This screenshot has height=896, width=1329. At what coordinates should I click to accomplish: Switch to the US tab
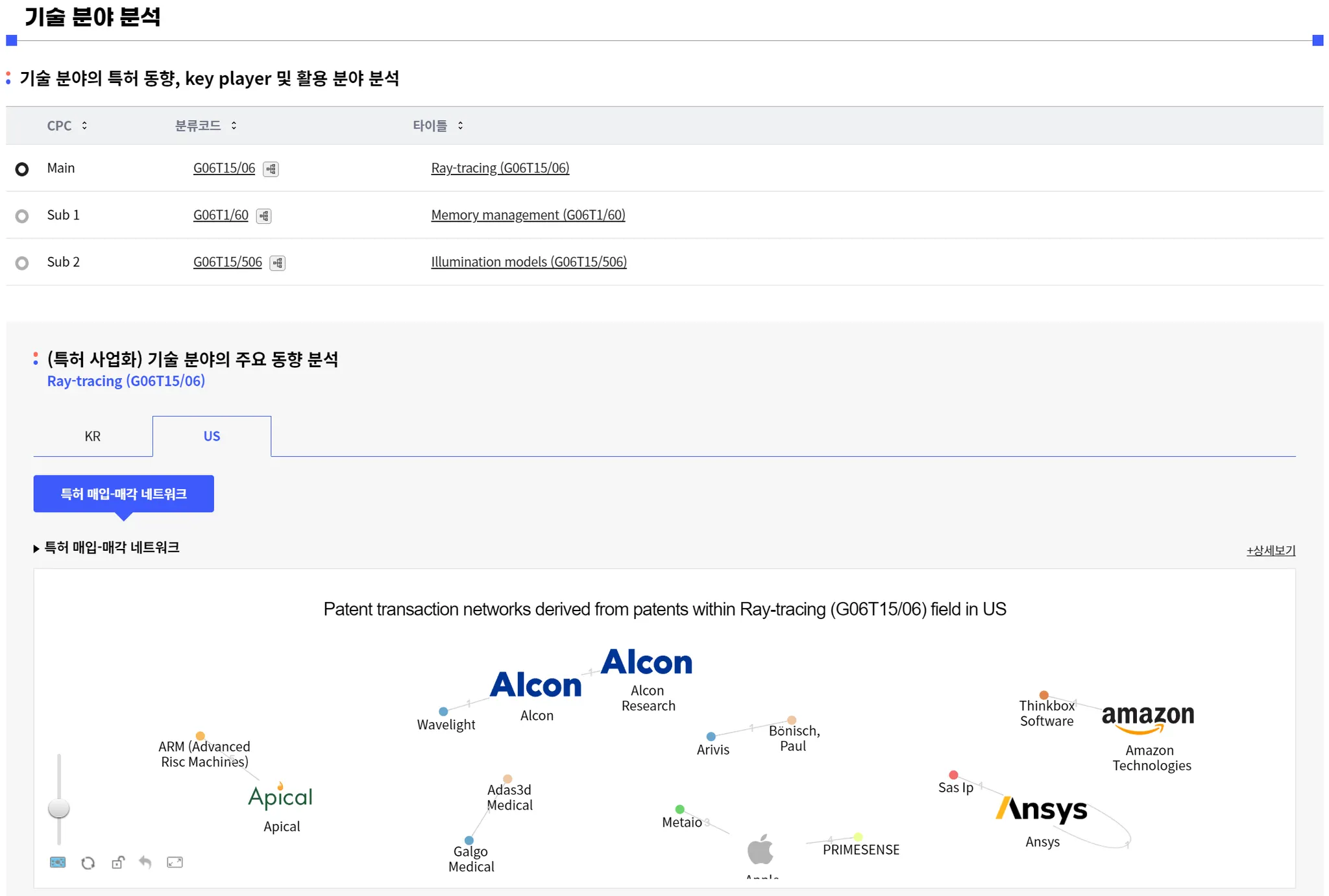tap(212, 437)
